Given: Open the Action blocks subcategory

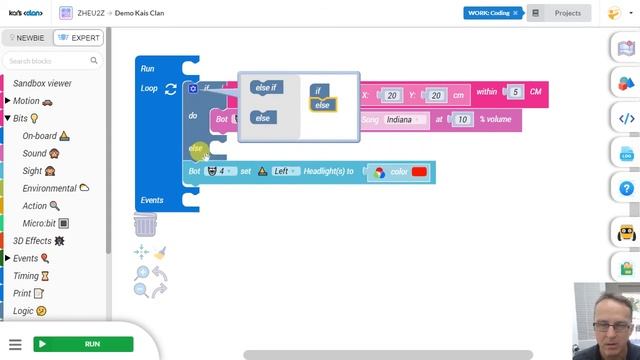Looking at the screenshot, I should tap(41, 206).
